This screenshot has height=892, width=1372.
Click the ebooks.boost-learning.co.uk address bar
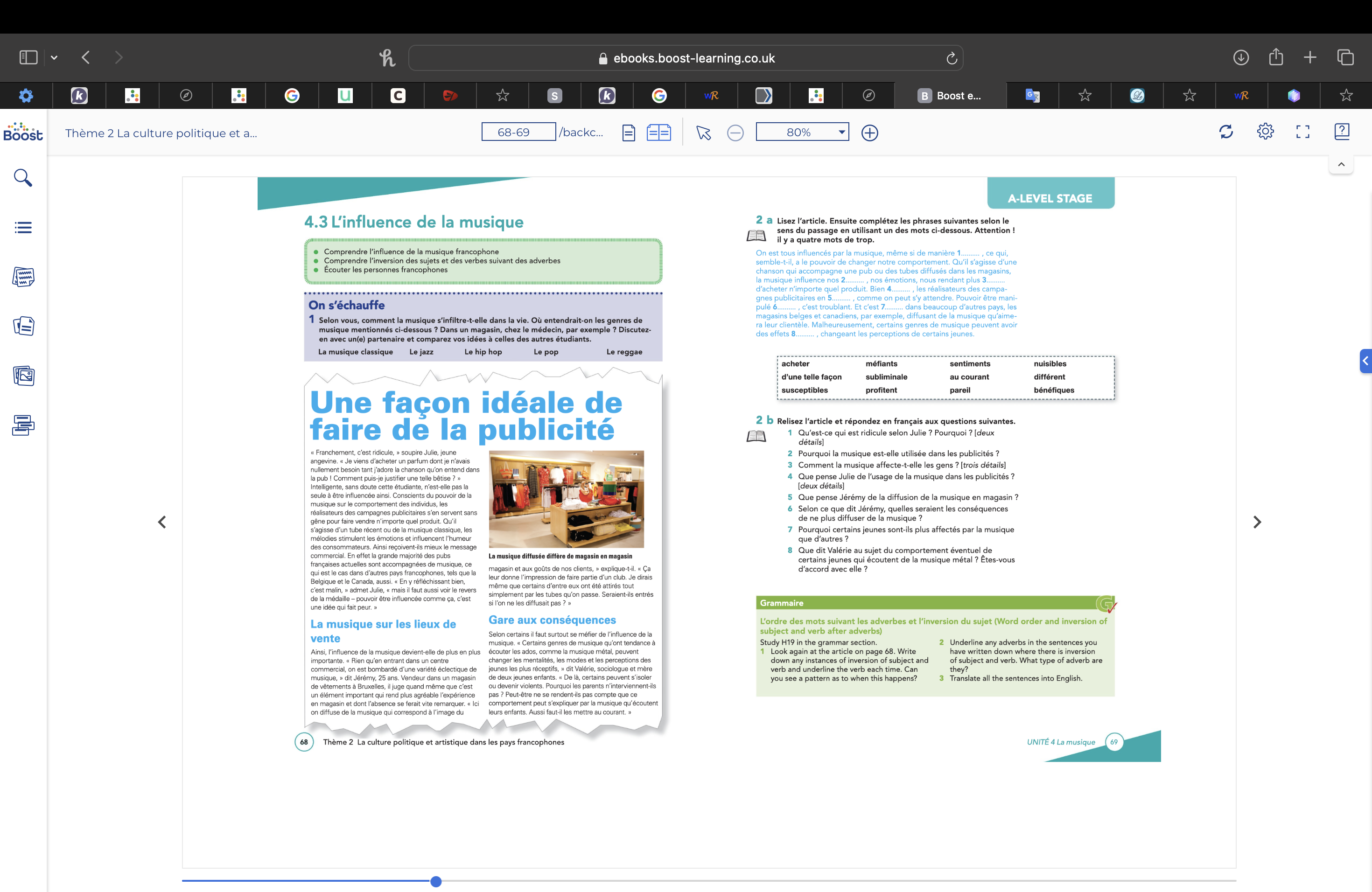(x=686, y=58)
